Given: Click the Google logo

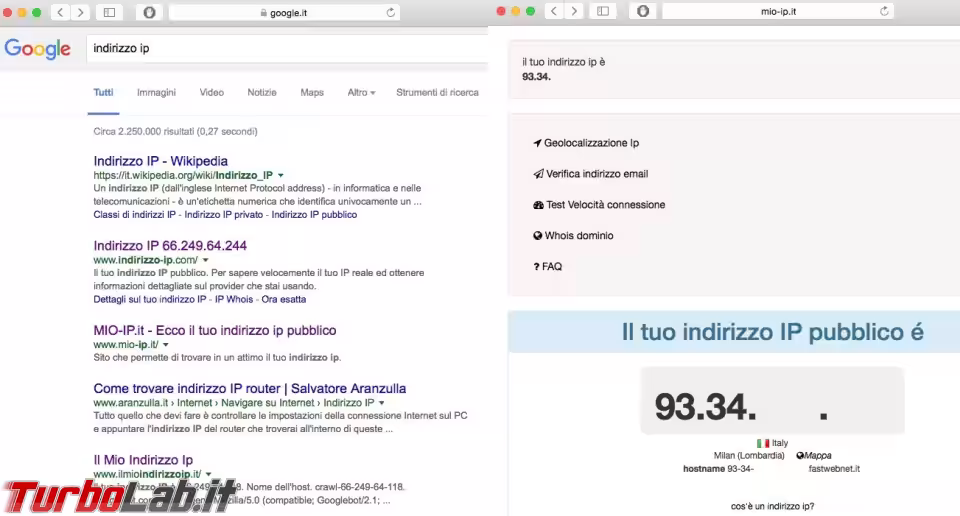Looking at the screenshot, I should click(37, 49).
